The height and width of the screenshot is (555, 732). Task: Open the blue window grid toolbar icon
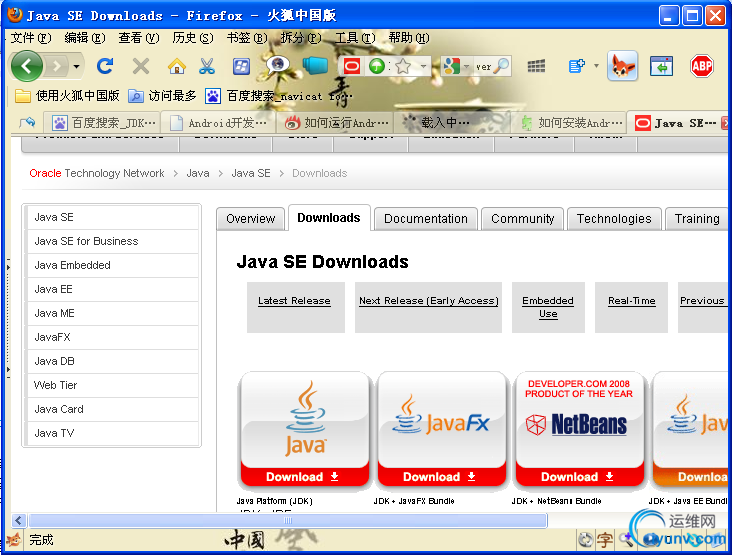[241, 67]
